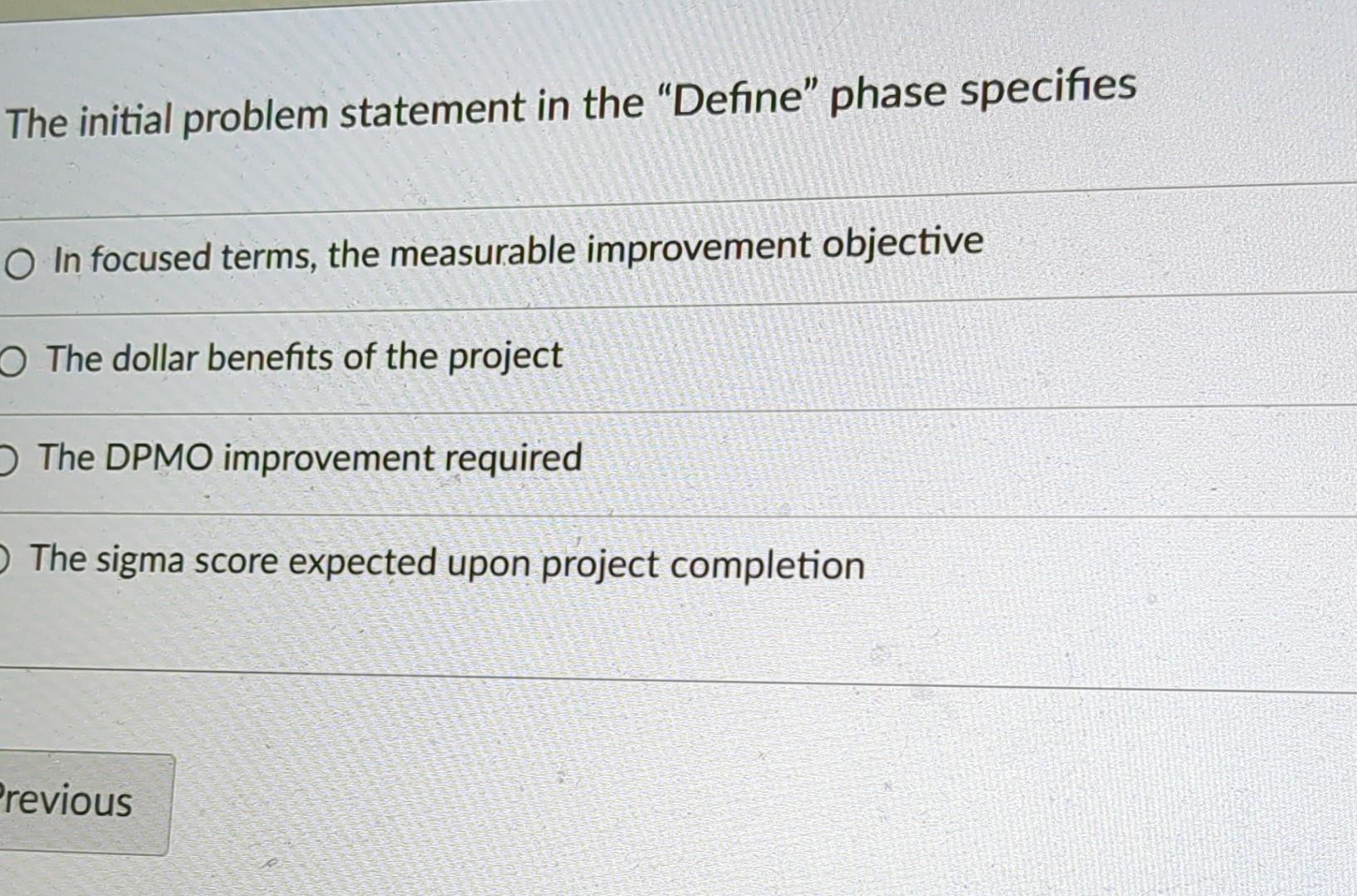Click the Previous button label text
The height and width of the screenshot is (896, 1357).
[x=65, y=801]
